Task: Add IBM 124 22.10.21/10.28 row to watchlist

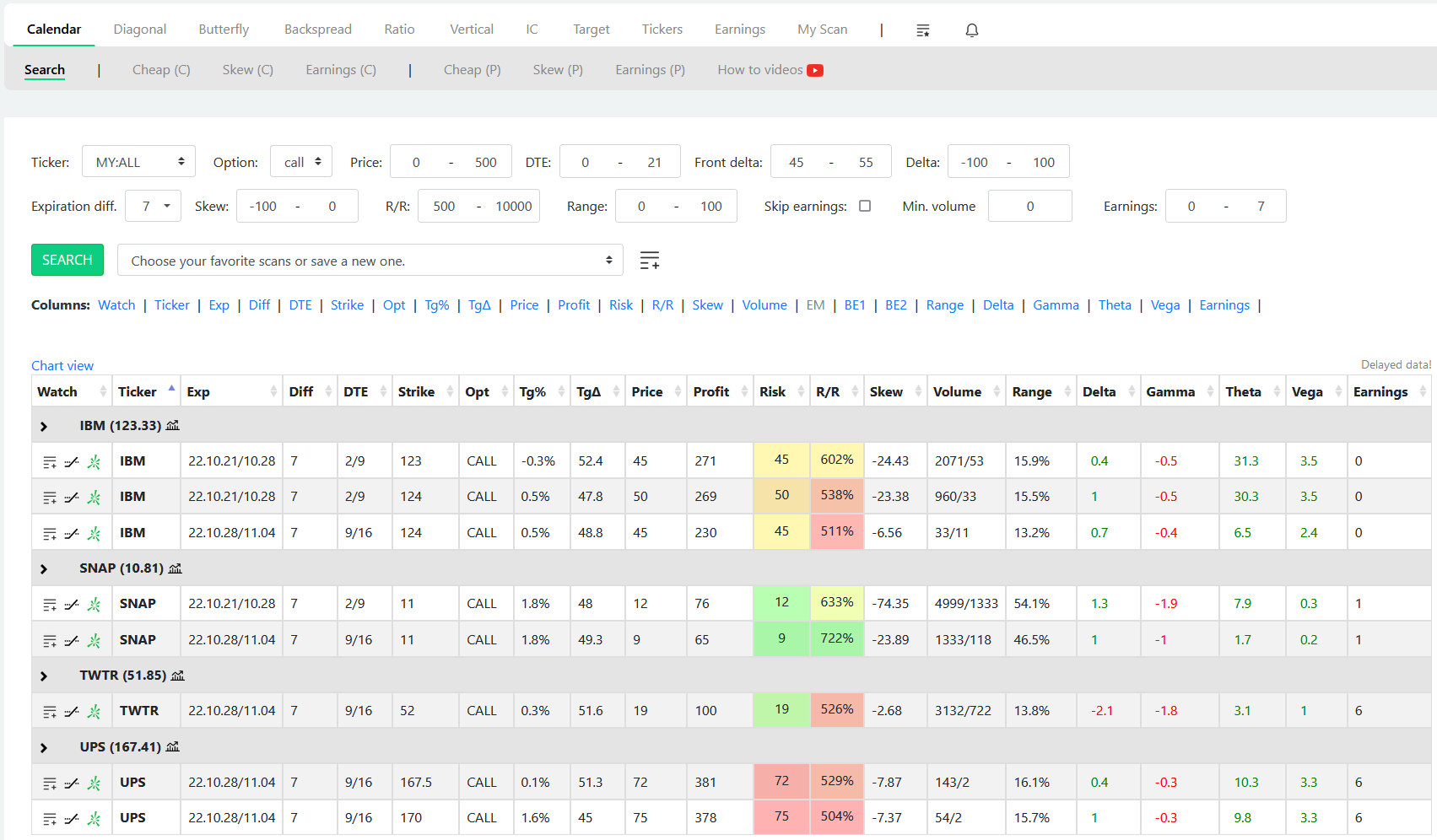Action: [50, 498]
